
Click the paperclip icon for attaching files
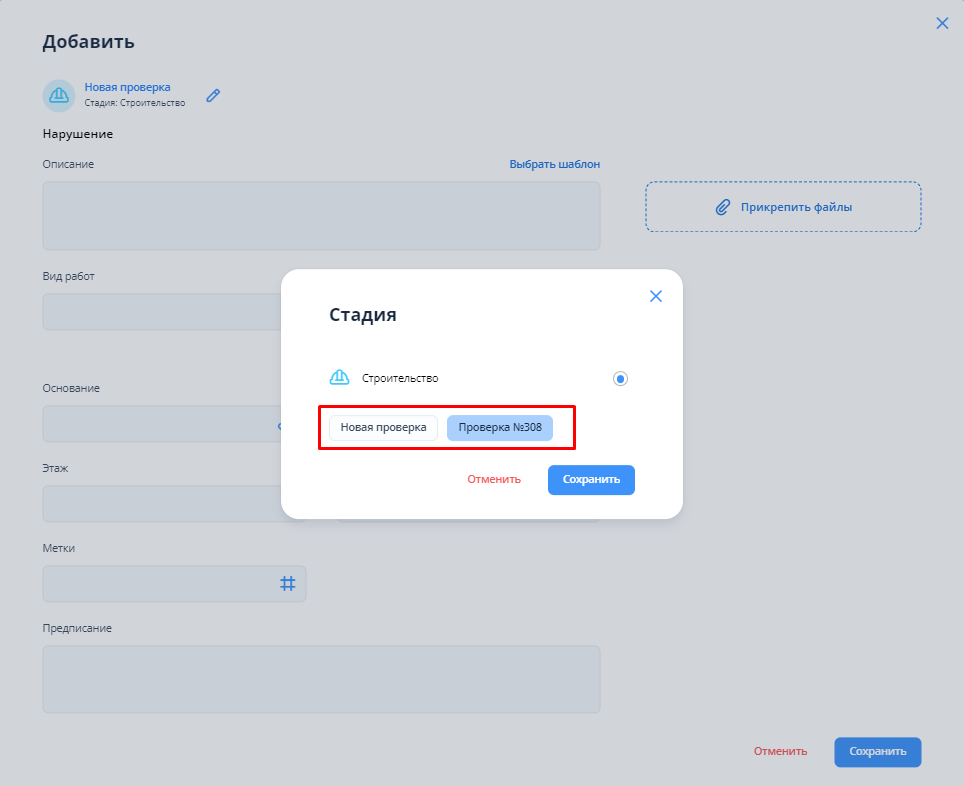click(722, 207)
